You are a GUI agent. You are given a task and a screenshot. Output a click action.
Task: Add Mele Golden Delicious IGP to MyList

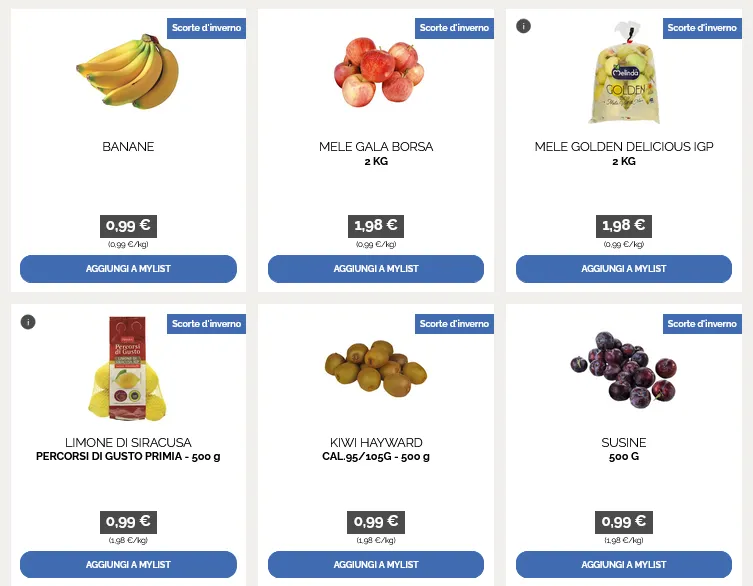click(x=624, y=269)
